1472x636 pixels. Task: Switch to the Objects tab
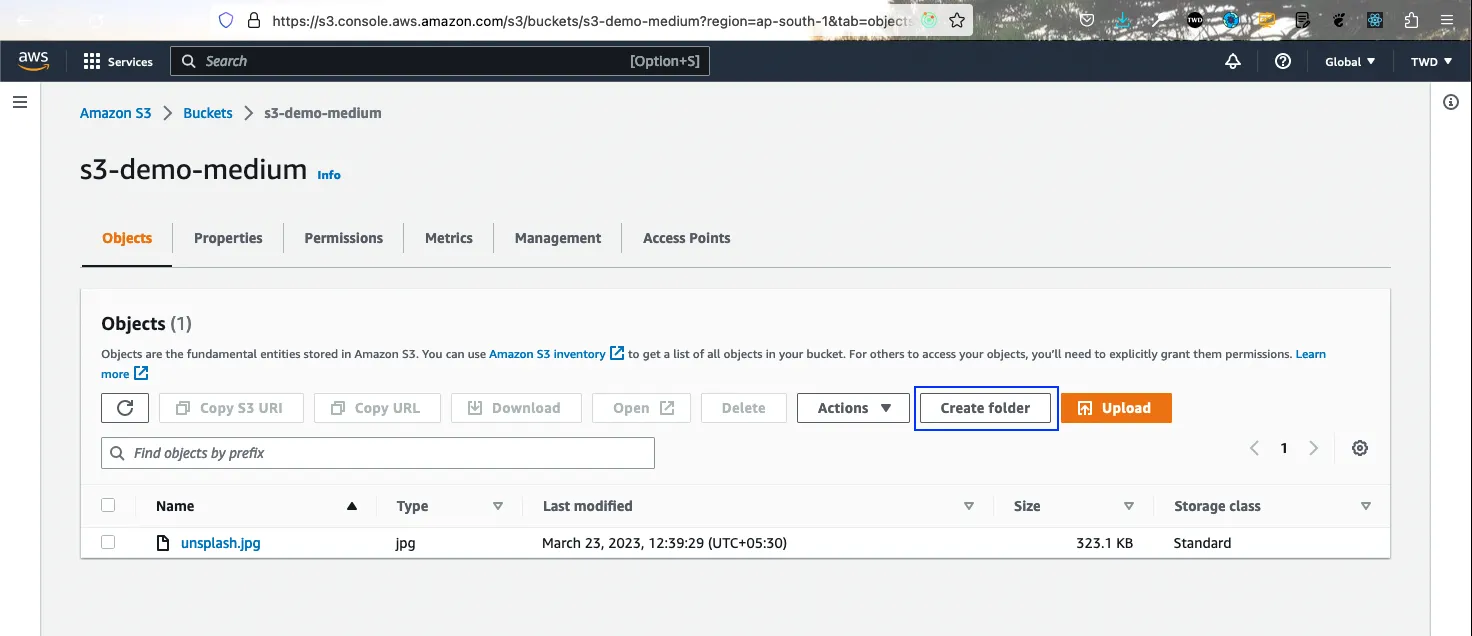click(x=127, y=238)
